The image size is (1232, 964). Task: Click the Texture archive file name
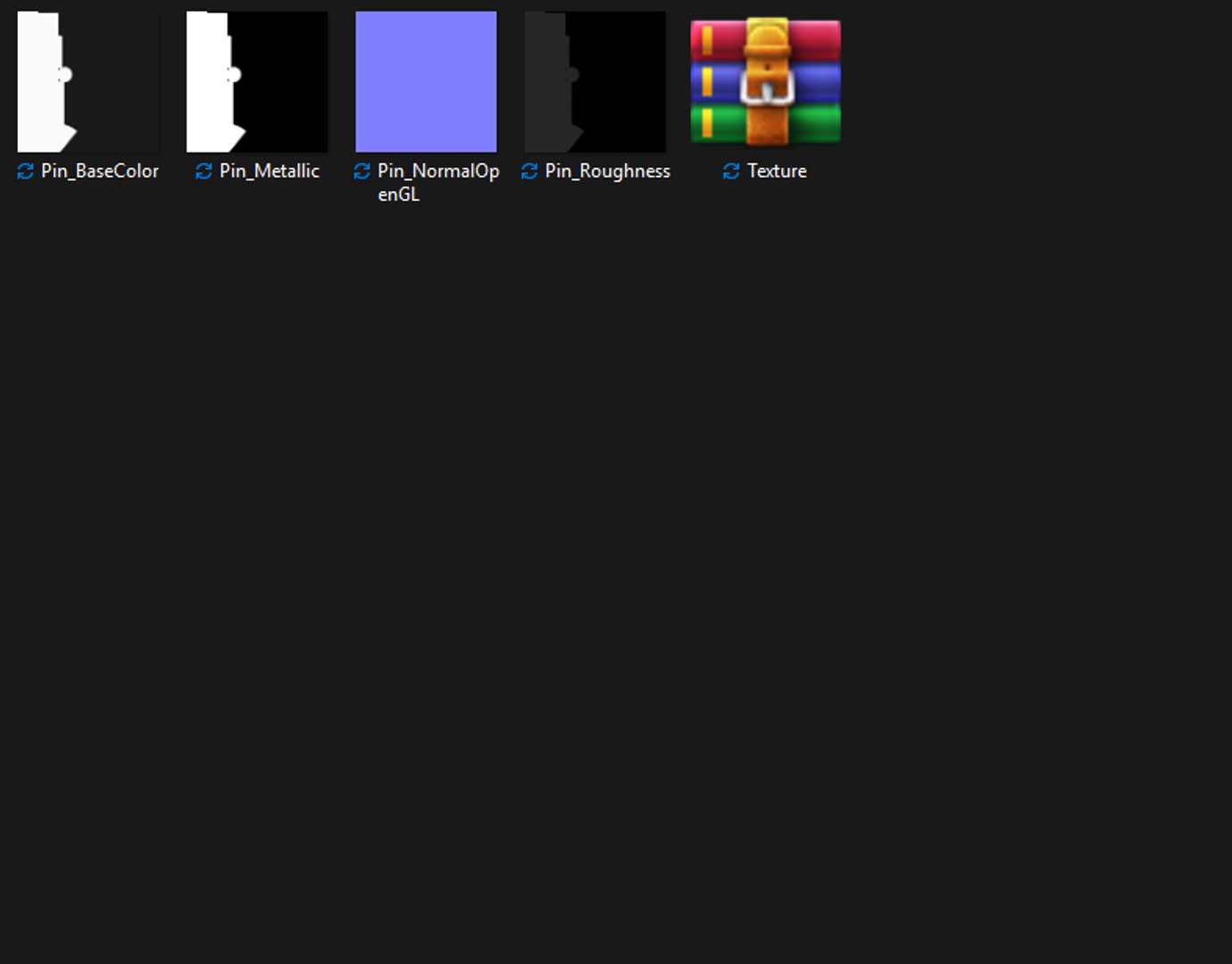(777, 170)
